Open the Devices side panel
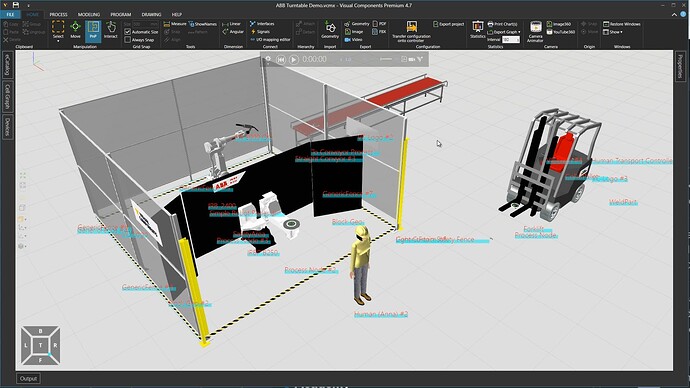Image resolution: width=690 pixels, height=388 pixels. [x=7, y=127]
